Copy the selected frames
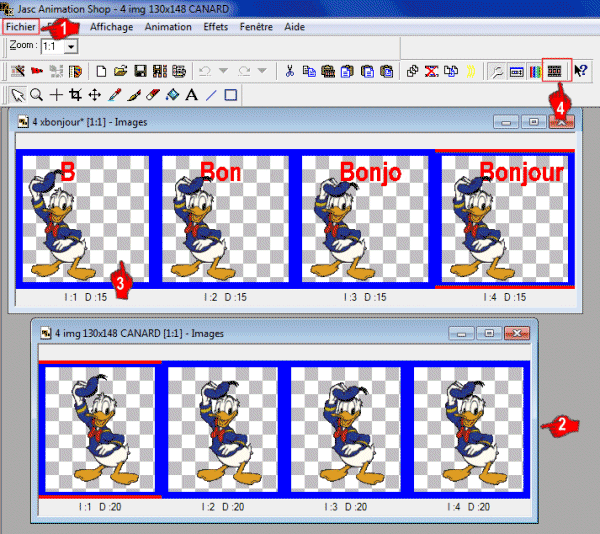Viewport: 600px width, 534px height. [x=309, y=71]
